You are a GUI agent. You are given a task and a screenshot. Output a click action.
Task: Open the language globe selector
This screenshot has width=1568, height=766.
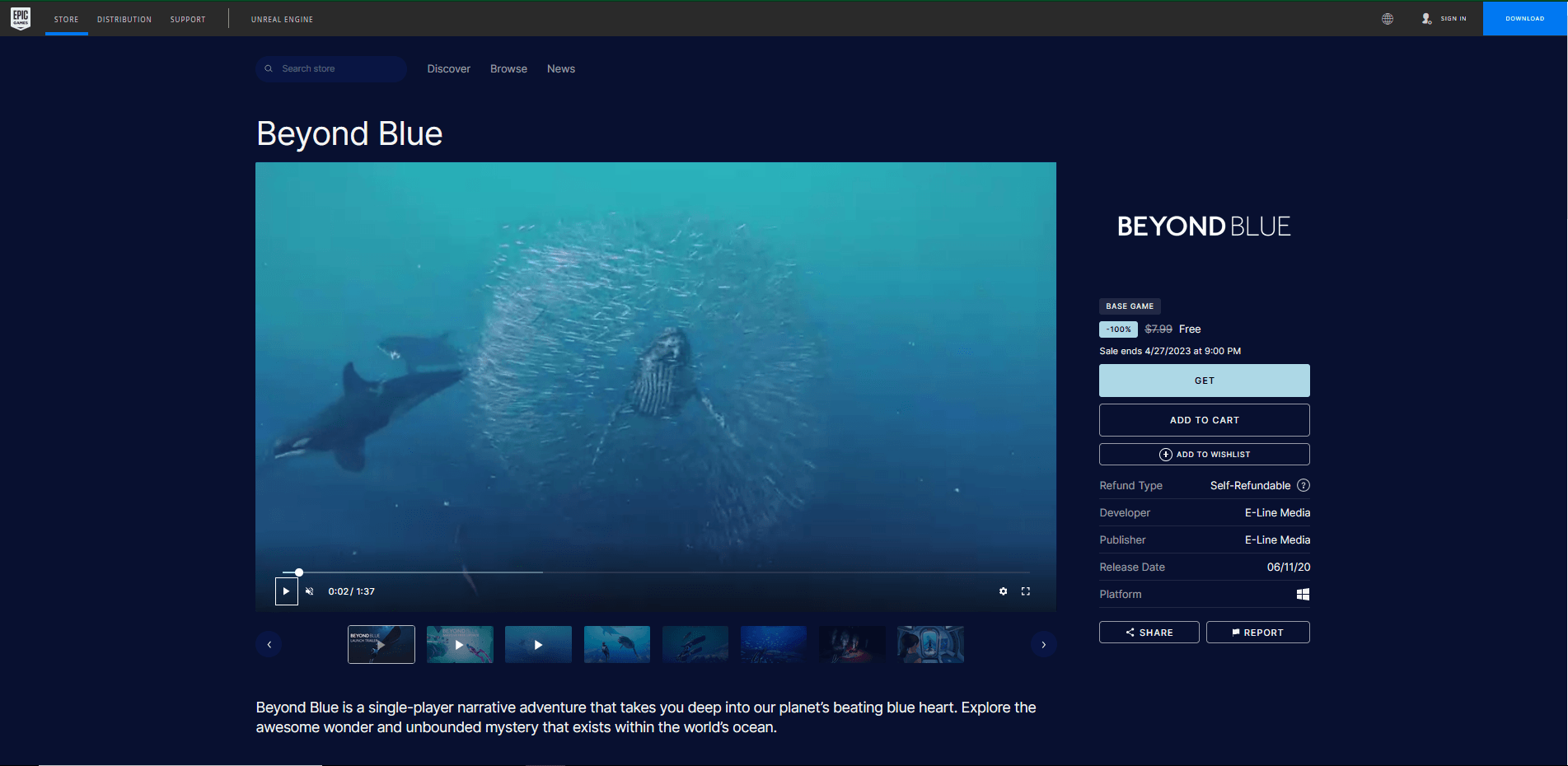point(1388,19)
